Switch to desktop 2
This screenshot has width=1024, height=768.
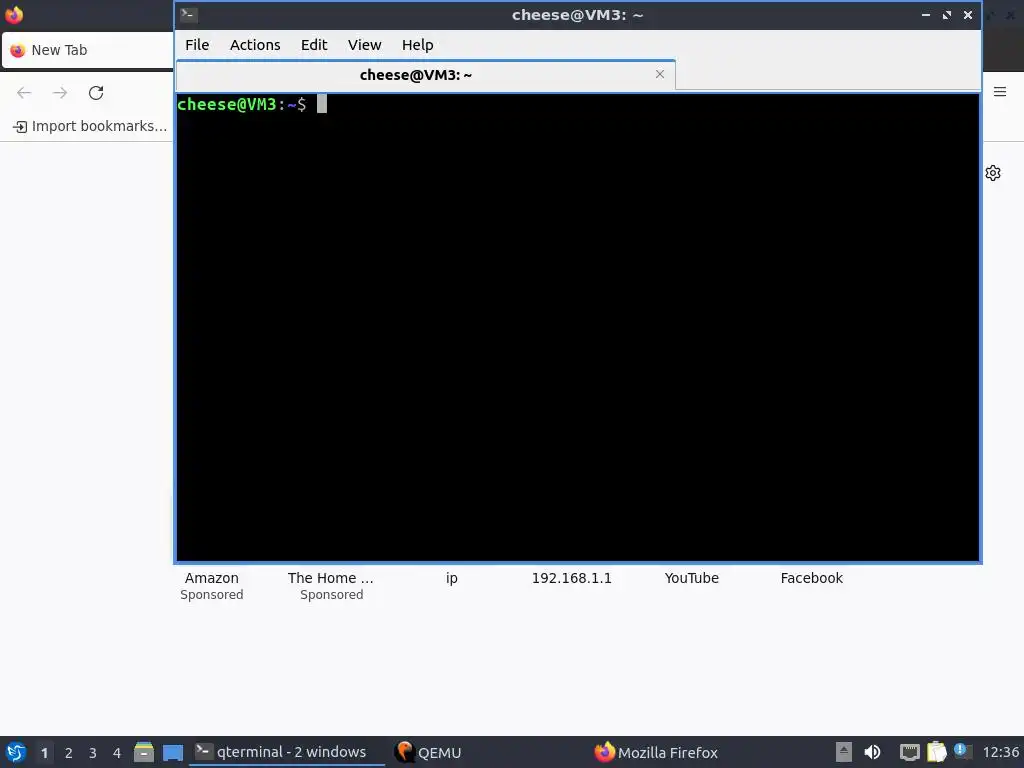tap(69, 753)
